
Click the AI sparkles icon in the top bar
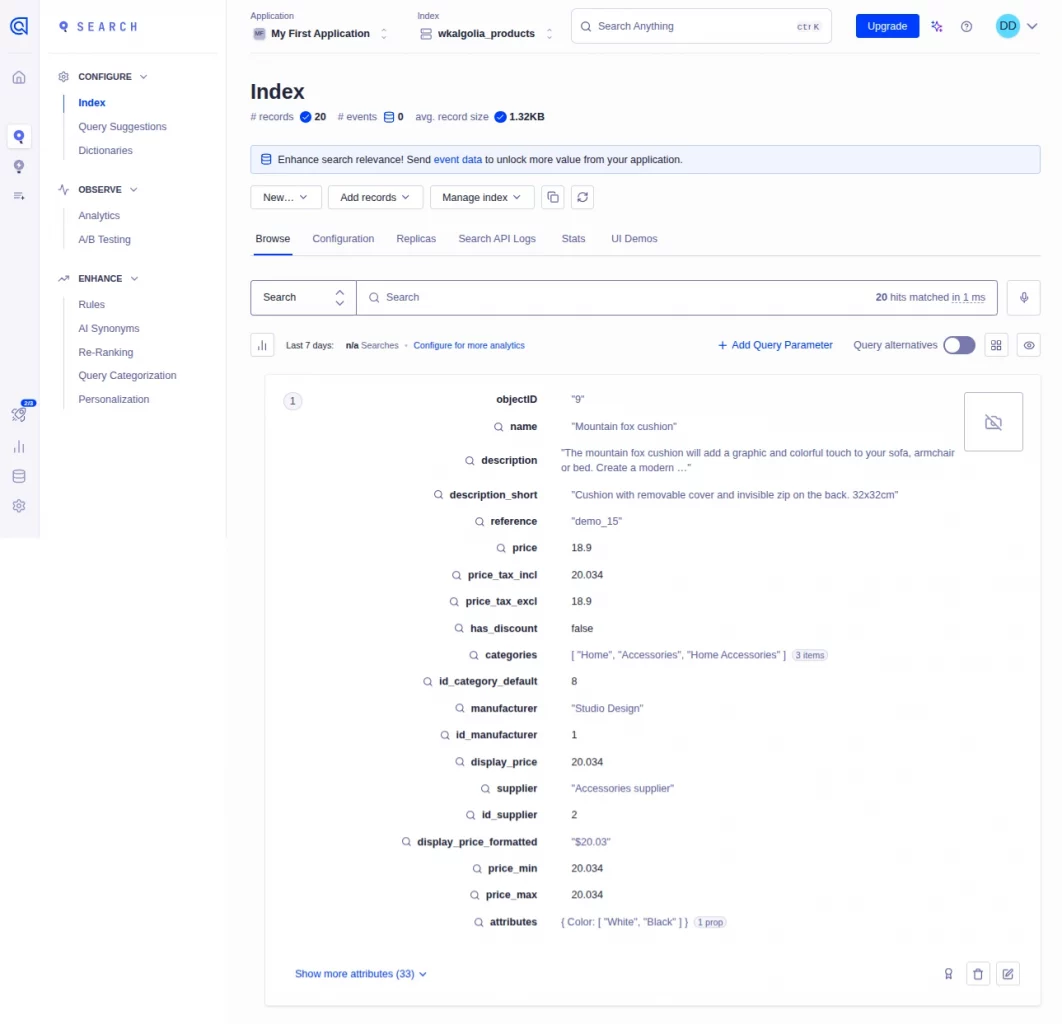point(936,26)
